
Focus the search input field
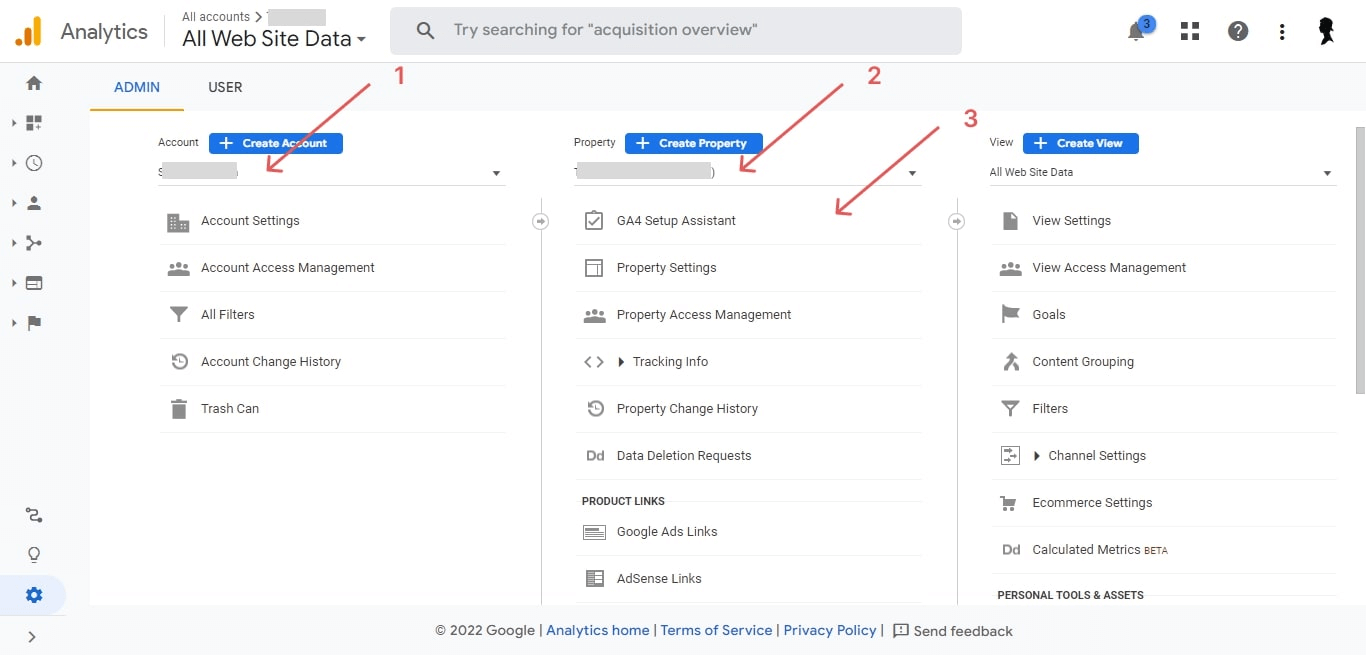(676, 31)
